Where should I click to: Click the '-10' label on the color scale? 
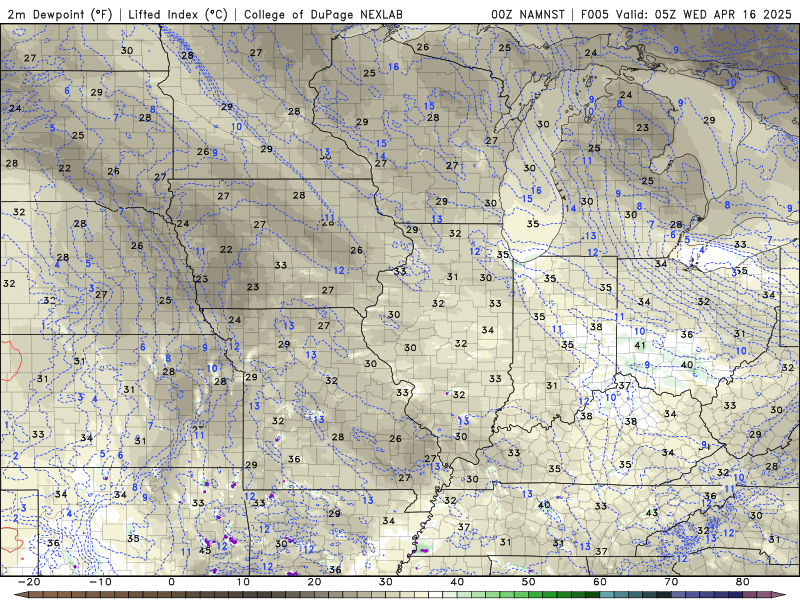tap(100, 582)
